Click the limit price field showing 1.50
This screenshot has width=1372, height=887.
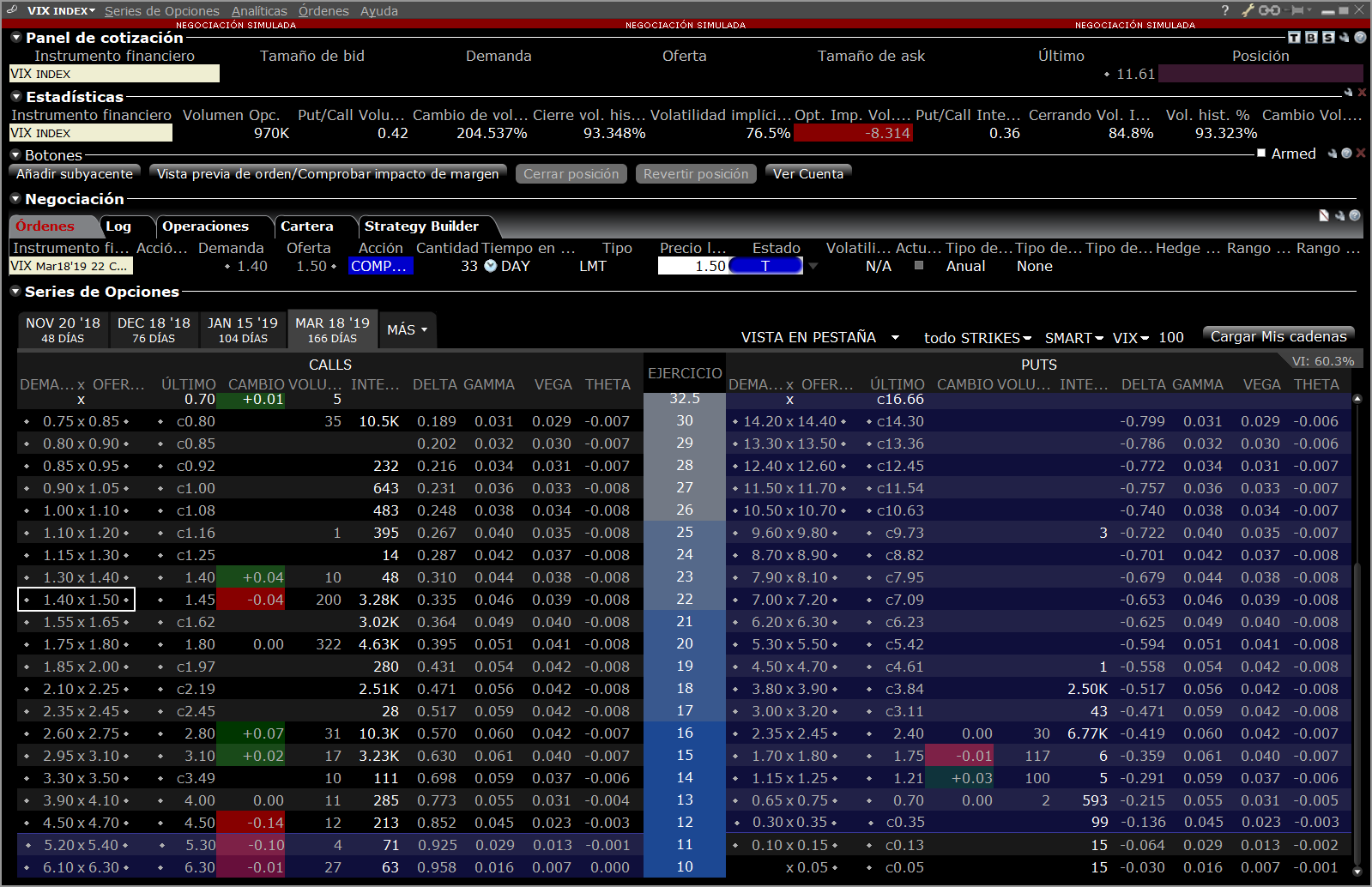(x=693, y=266)
